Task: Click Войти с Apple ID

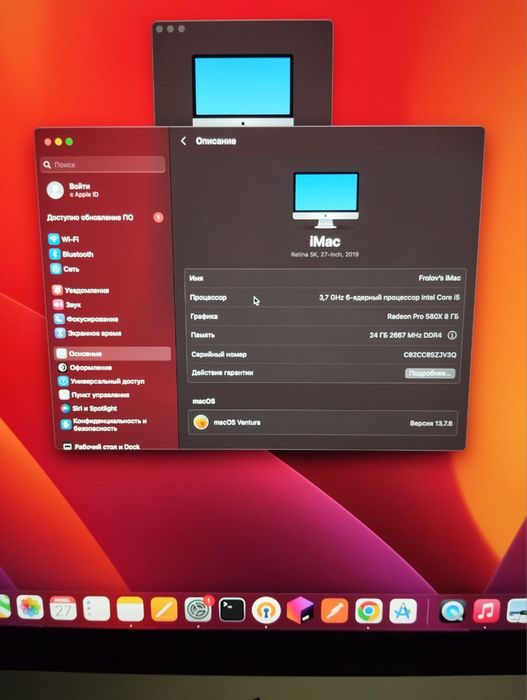Action: pyautogui.click(x=74, y=190)
